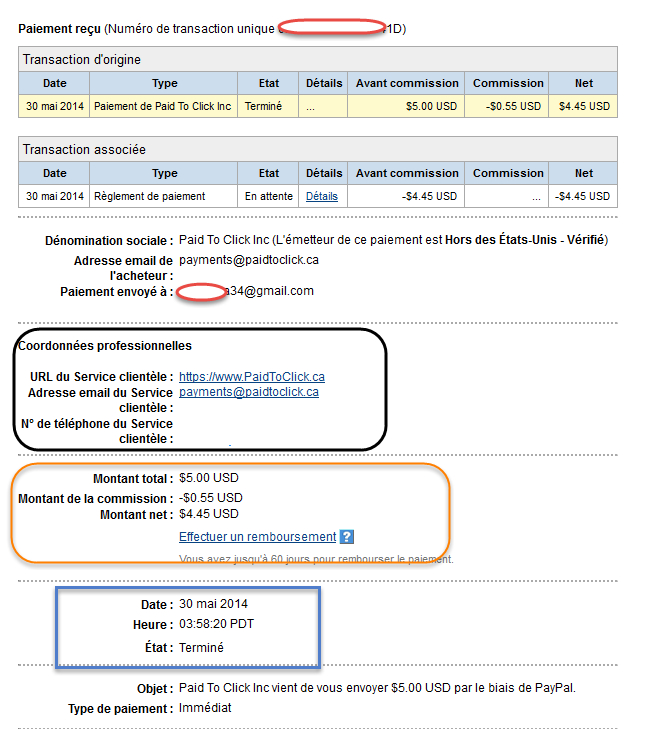Click the blue question mark help icon
Screen dimensions: 664x729
[347, 537]
